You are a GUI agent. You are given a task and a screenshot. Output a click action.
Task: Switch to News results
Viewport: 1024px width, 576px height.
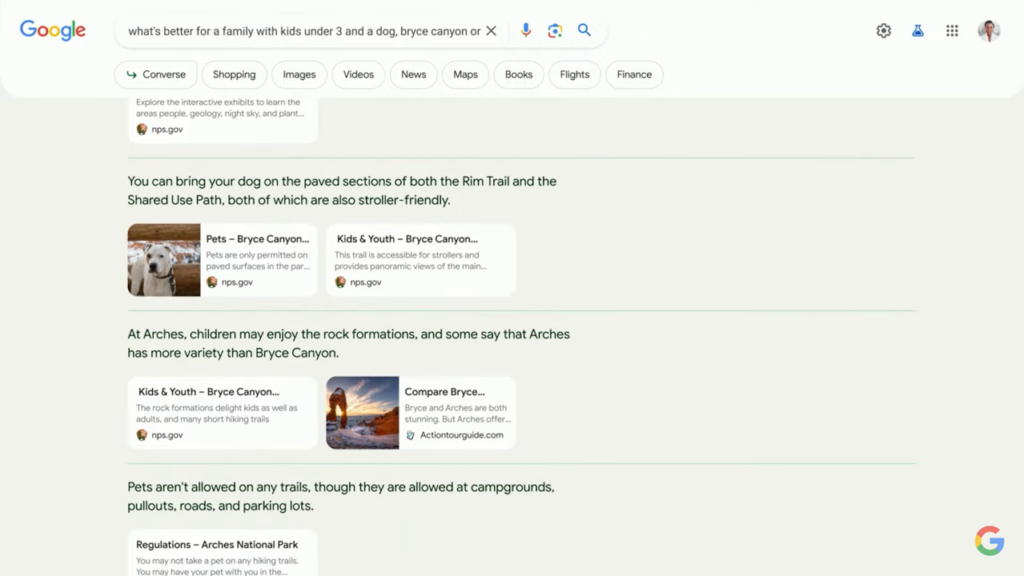point(413,74)
